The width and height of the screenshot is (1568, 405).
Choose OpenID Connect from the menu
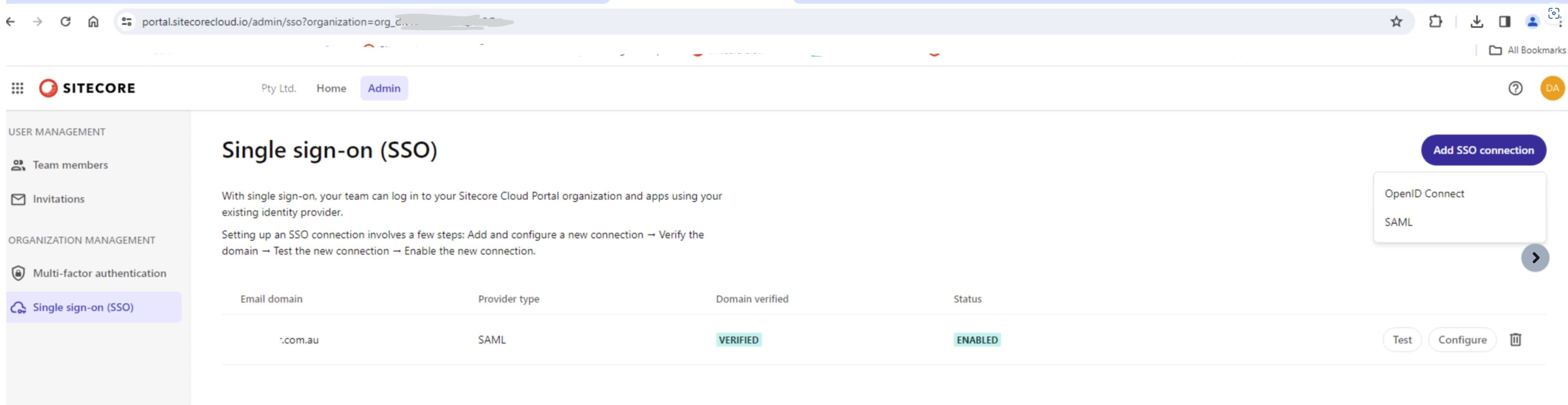pos(1459,193)
